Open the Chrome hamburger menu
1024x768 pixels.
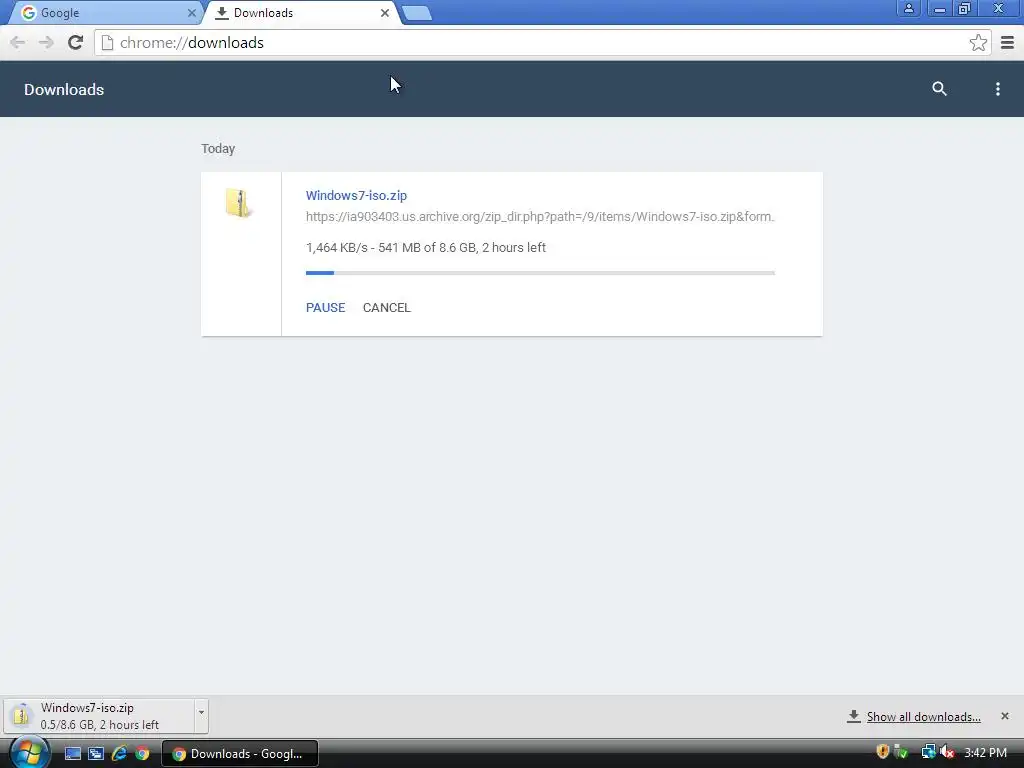point(1008,43)
